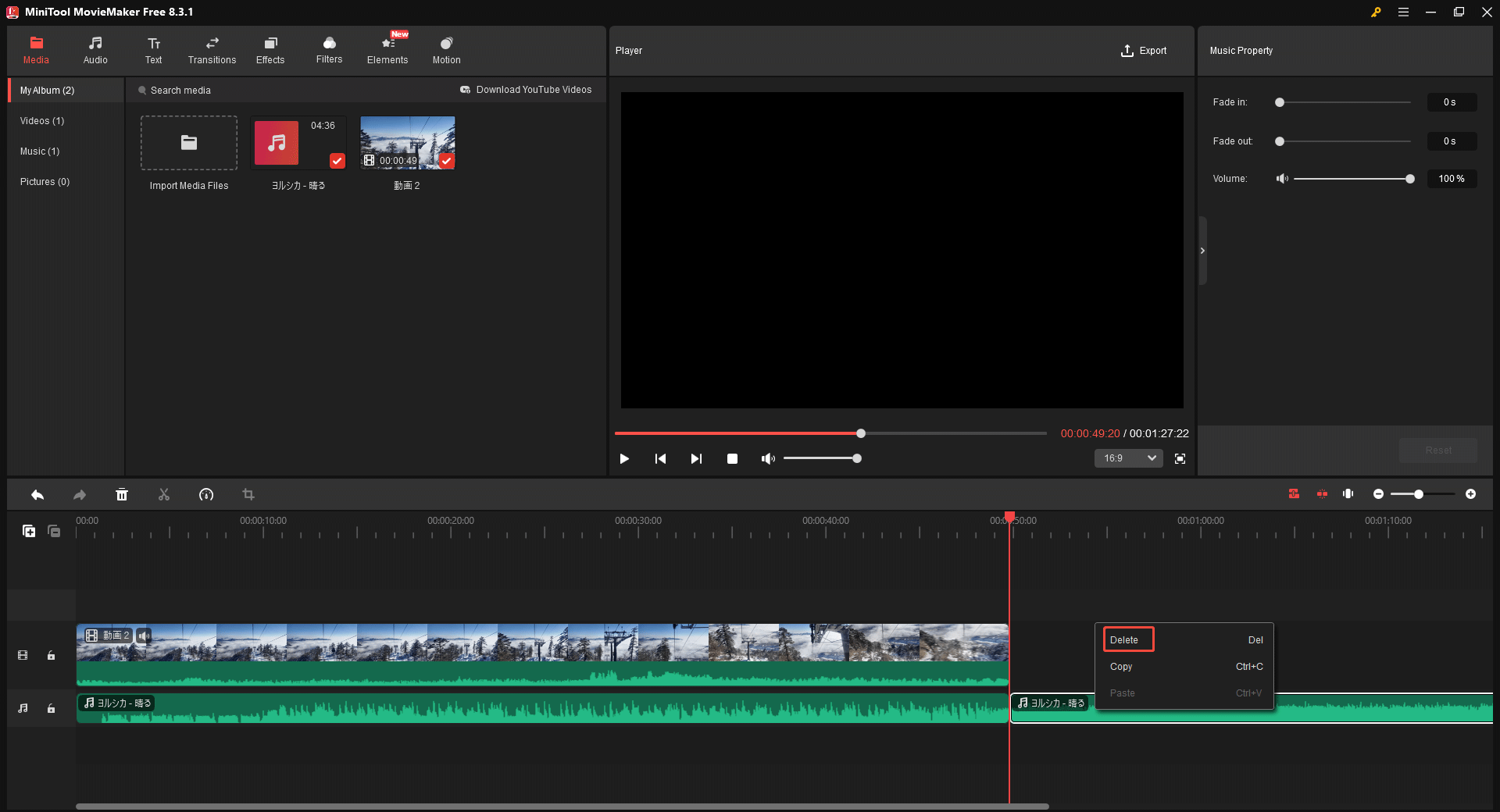Add a new track with the plus icon
1500x812 pixels.
29,531
